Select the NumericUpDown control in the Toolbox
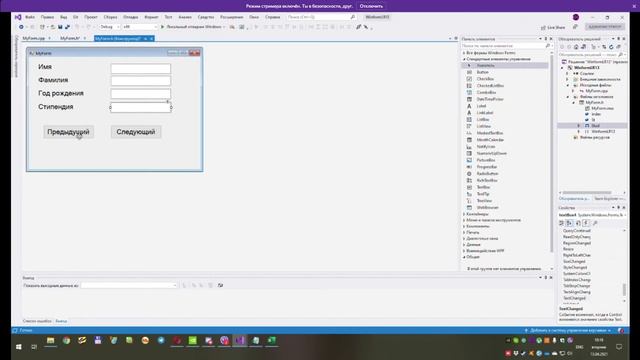 (x=504, y=153)
